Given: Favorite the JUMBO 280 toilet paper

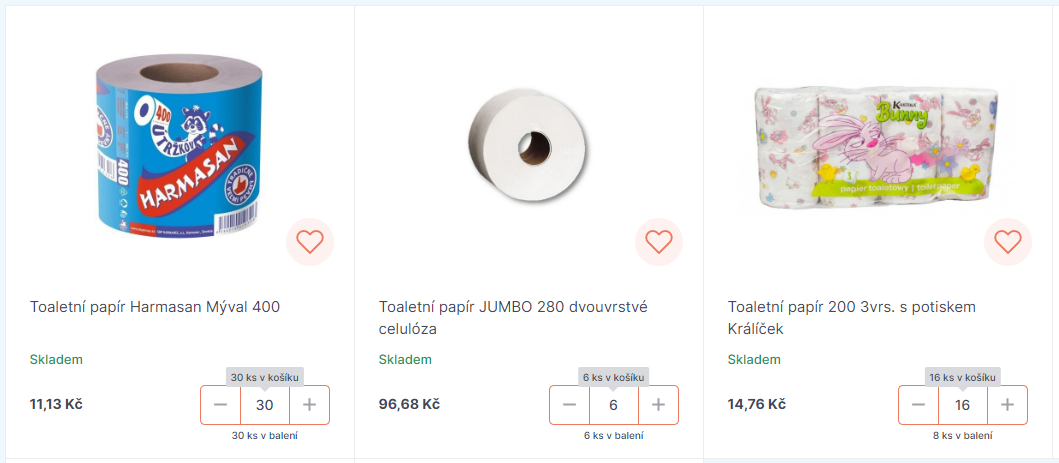Looking at the screenshot, I should 659,242.
